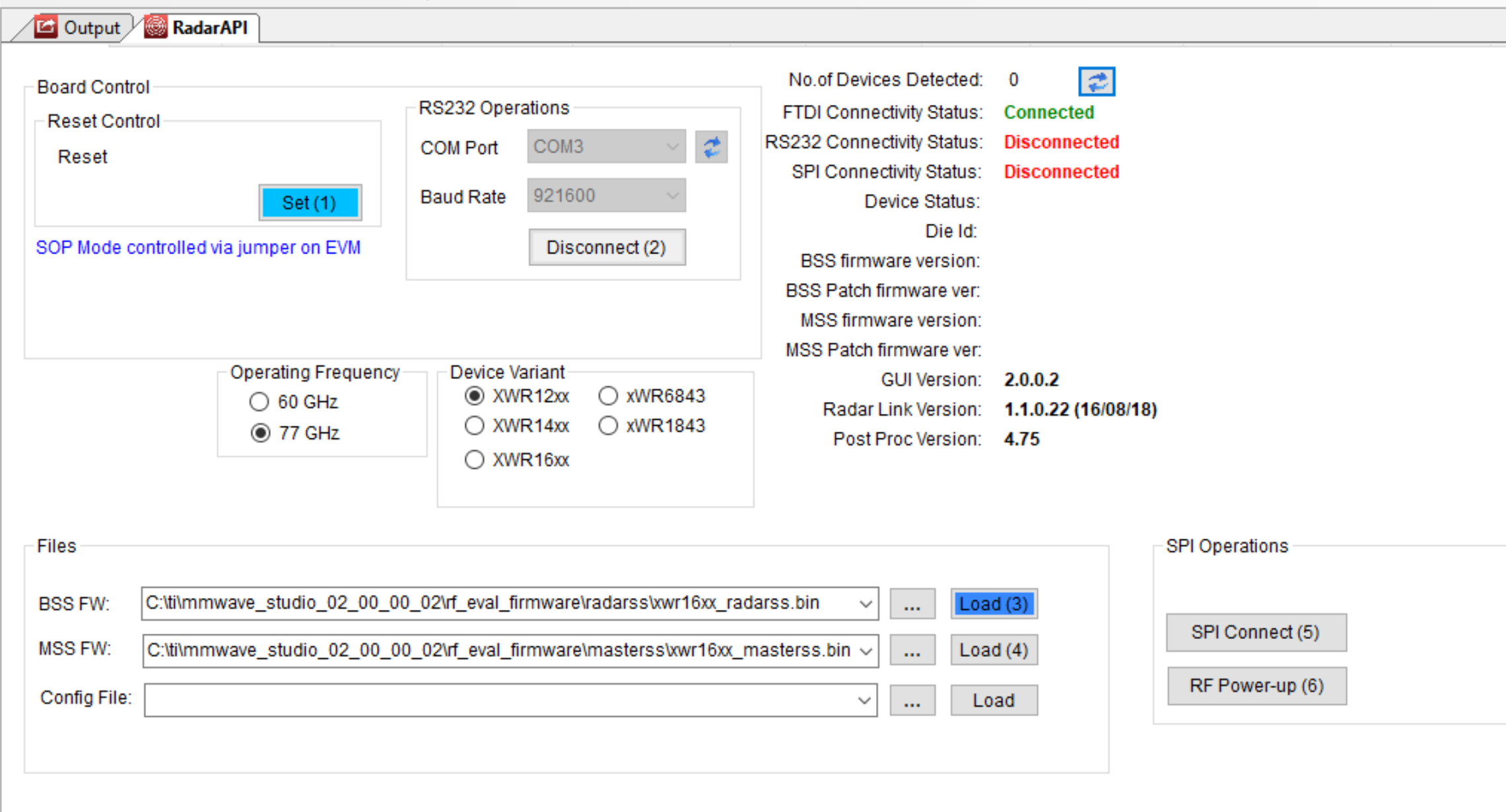This screenshot has width=1506, height=812.
Task: Click the RS232 'Disconnected' status text
Action: coord(1062,142)
